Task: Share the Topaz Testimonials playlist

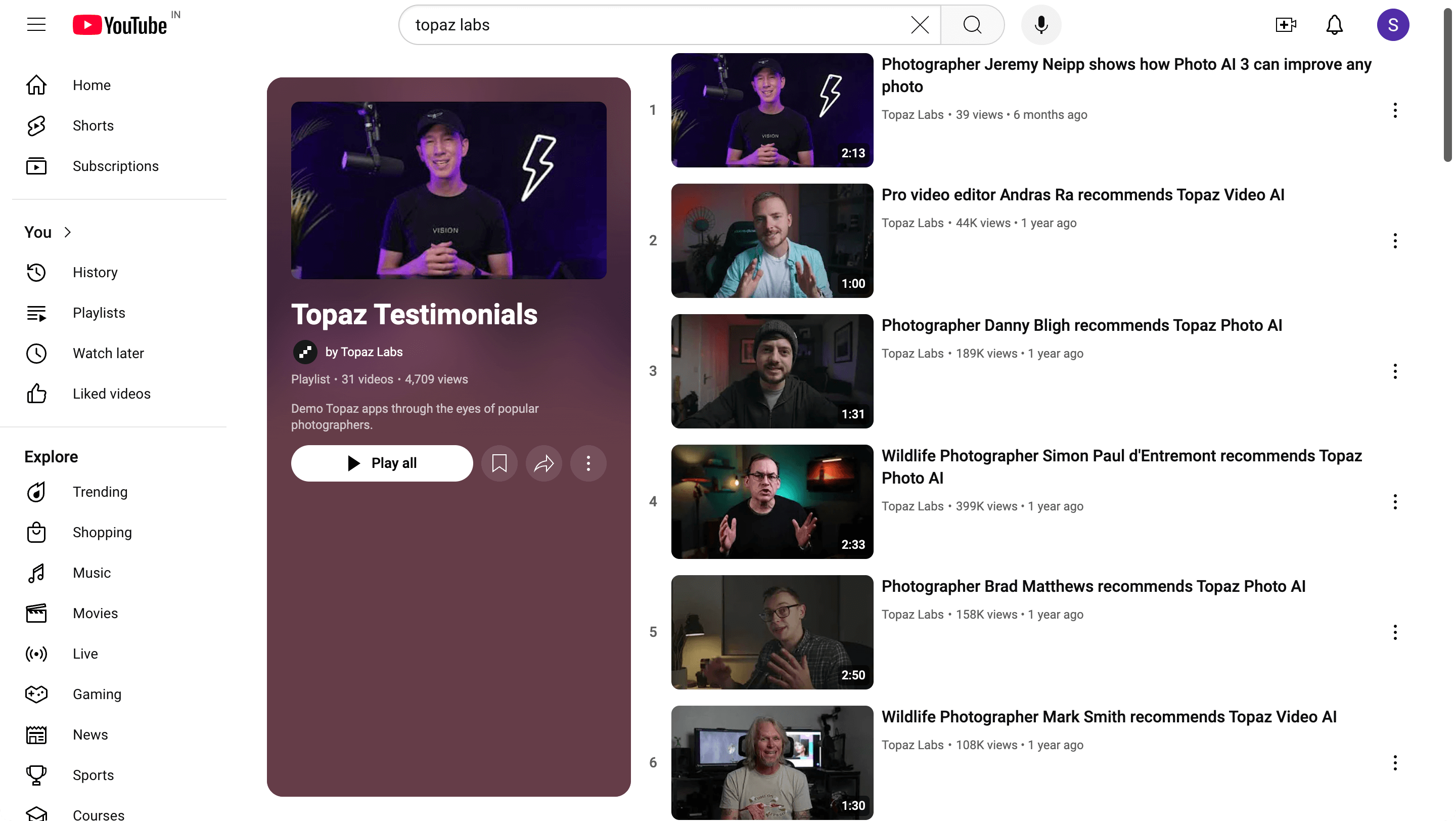Action: [543, 463]
